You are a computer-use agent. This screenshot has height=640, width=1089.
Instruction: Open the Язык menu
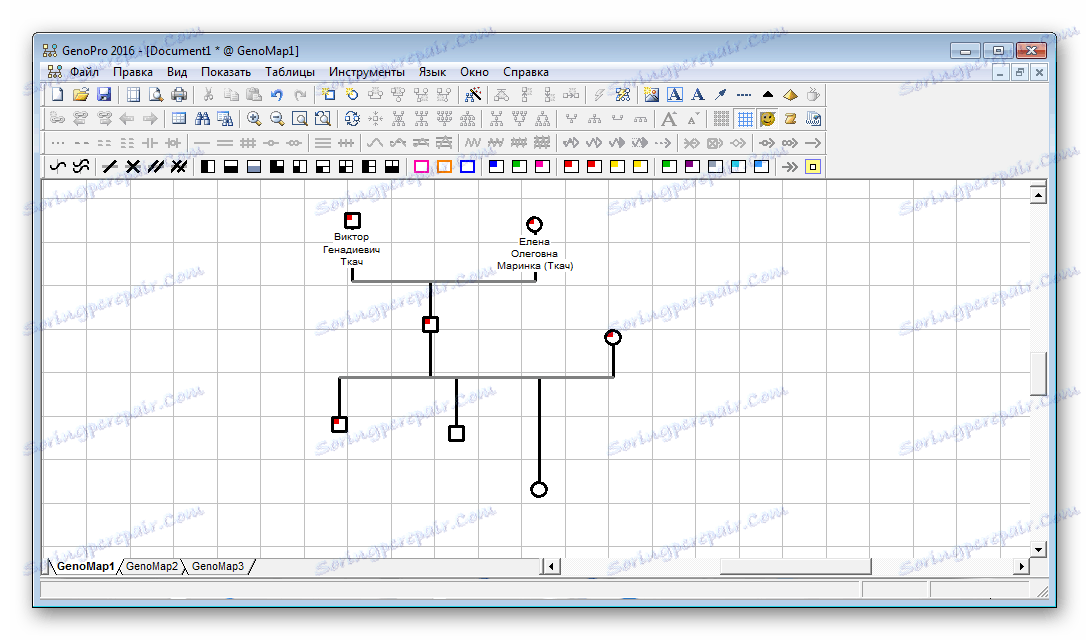coord(432,72)
